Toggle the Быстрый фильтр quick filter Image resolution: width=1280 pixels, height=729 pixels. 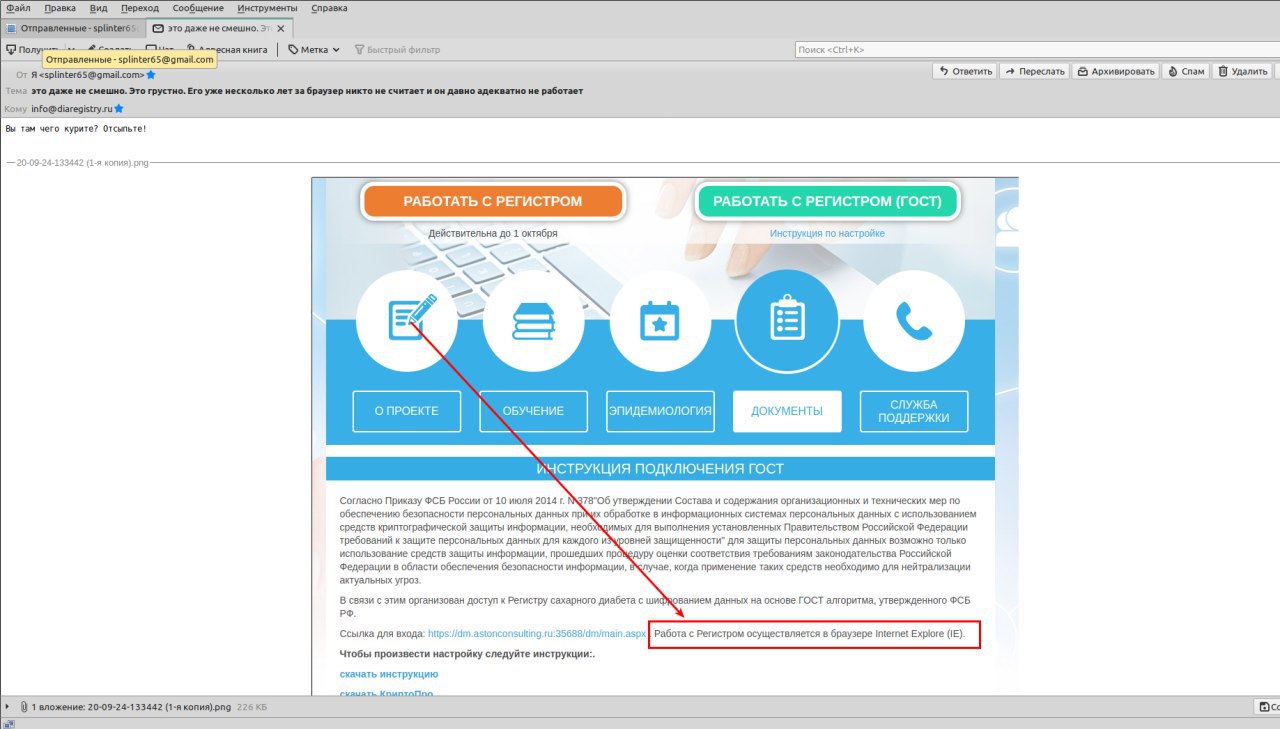(x=396, y=49)
